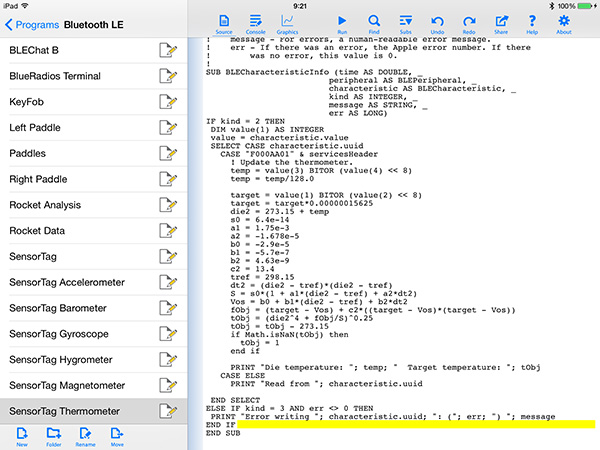Screen dimensions: 600x450
Task: Edit the SensorTag Magnetometer icon
Action: point(168,385)
